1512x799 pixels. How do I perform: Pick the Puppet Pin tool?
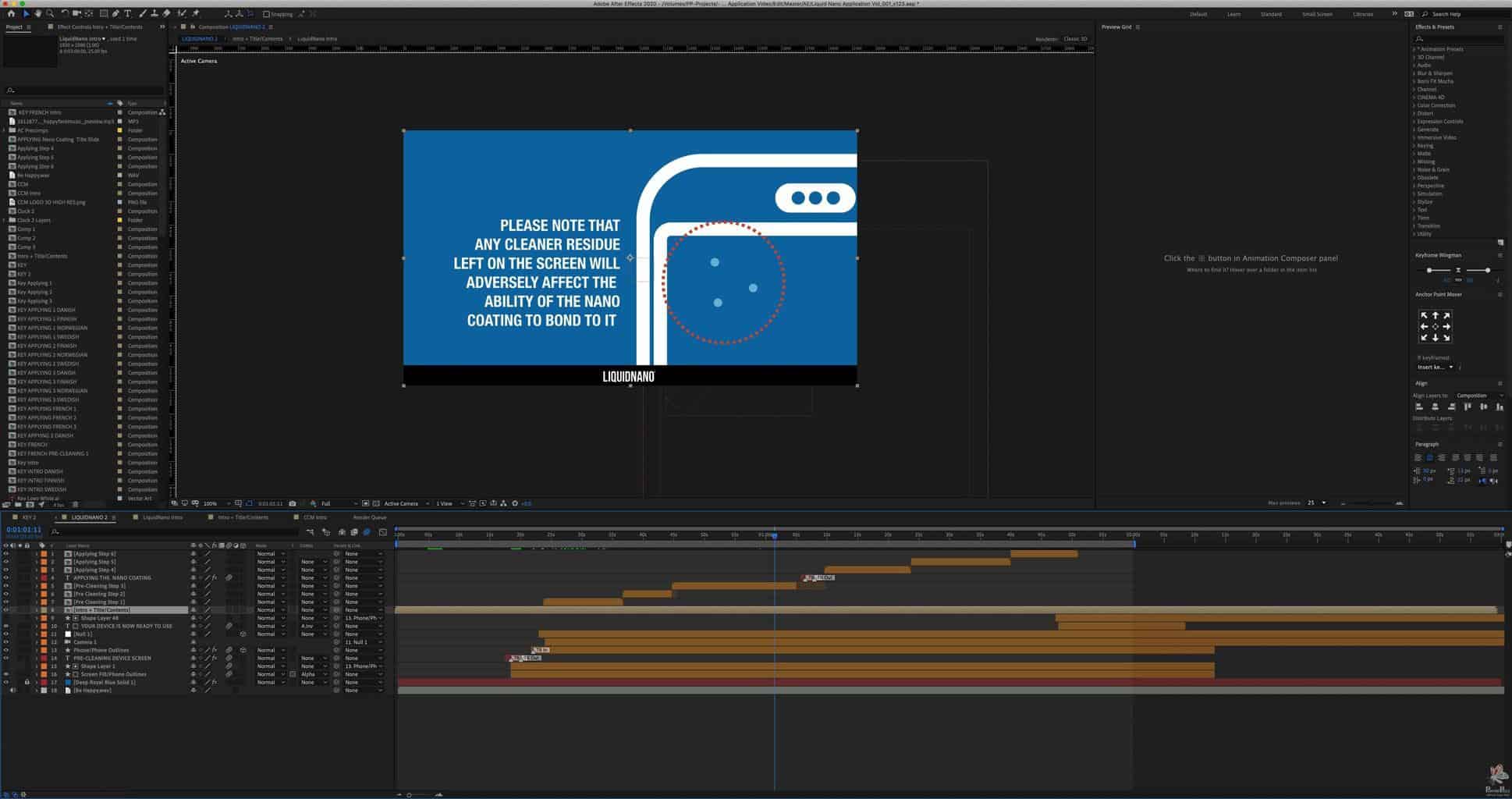pyautogui.click(x=196, y=13)
